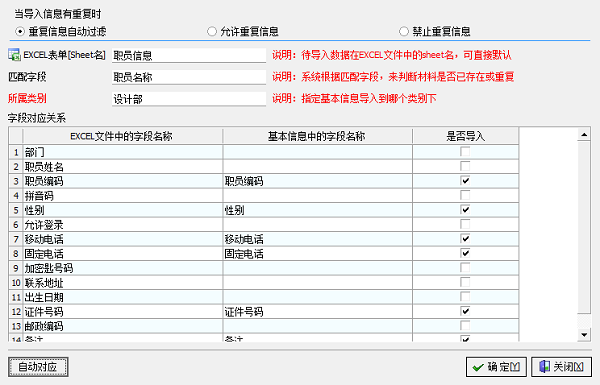The width and height of the screenshot is (600, 385).
Task: Uncheck import for 职员编码 row
Action: (x=465, y=181)
